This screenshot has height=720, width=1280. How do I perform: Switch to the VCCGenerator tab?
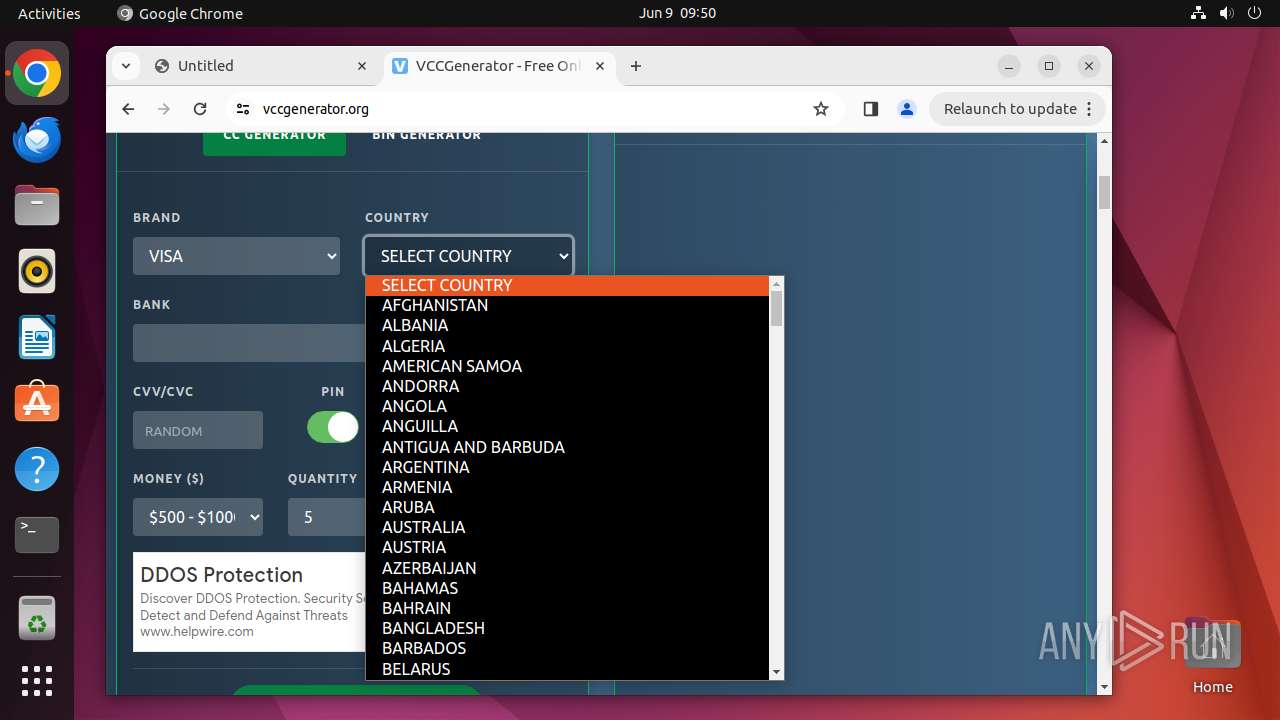coord(498,66)
